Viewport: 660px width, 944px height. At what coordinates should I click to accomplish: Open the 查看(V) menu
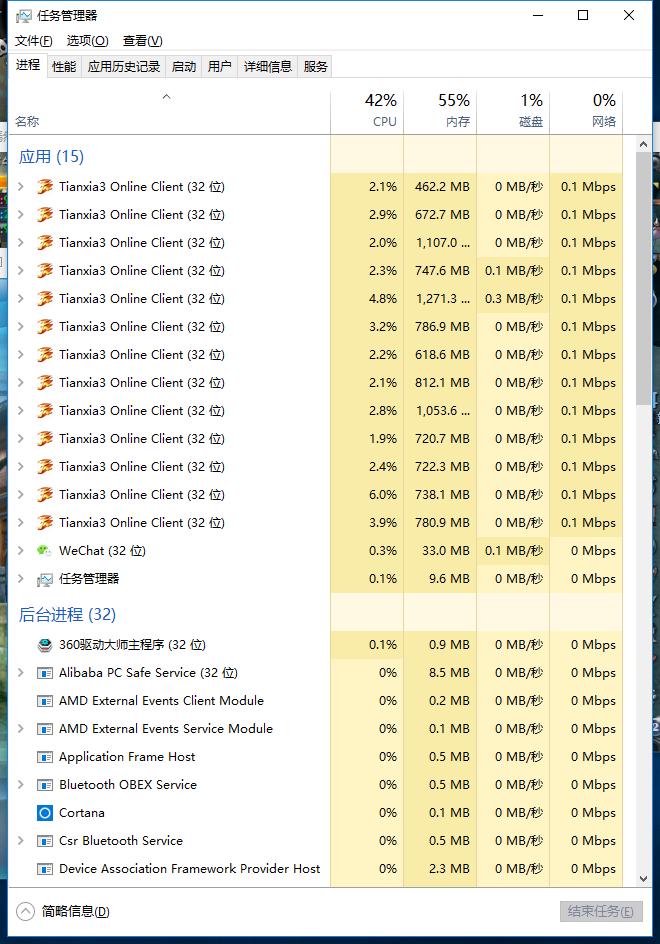tap(143, 41)
